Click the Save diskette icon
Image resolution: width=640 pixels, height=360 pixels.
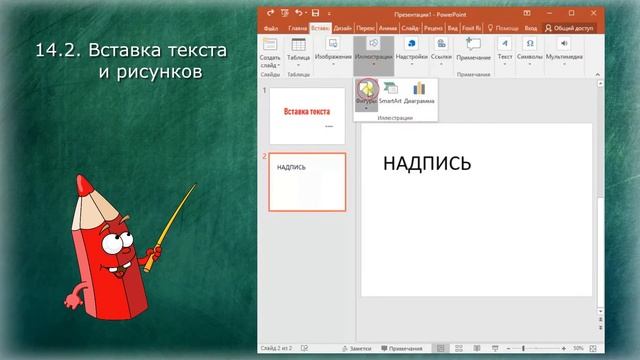[x=316, y=13]
